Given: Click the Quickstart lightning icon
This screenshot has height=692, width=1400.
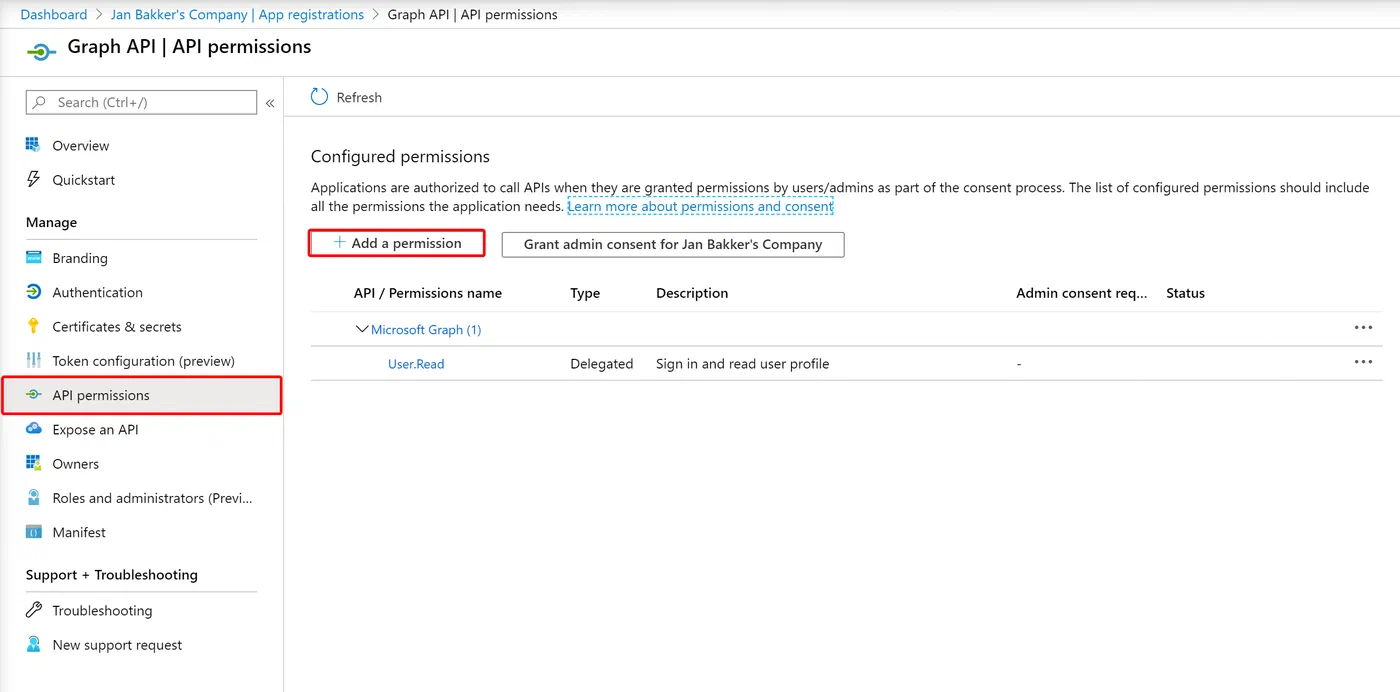Looking at the screenshot, I should [x=33, y=180].
